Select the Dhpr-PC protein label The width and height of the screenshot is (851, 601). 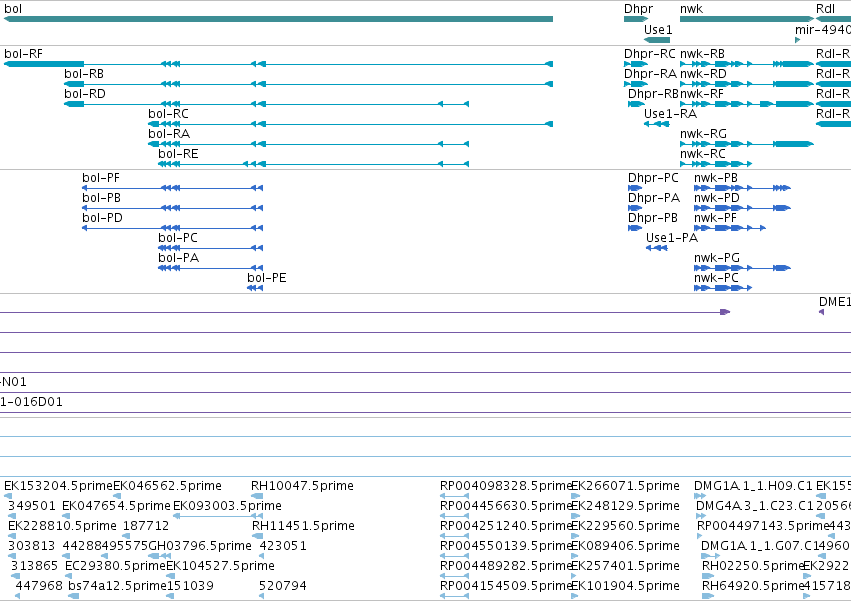coord(653,178)
